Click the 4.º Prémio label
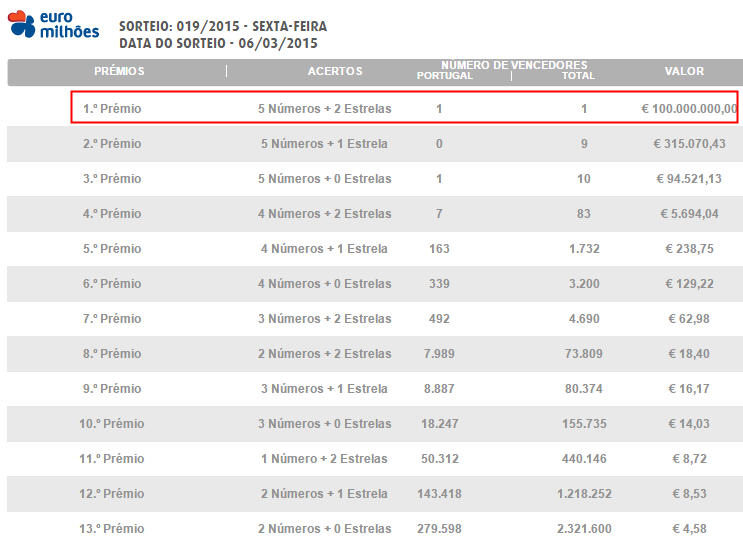The height and width of the screenshot is (549, 743). [112, 214]
